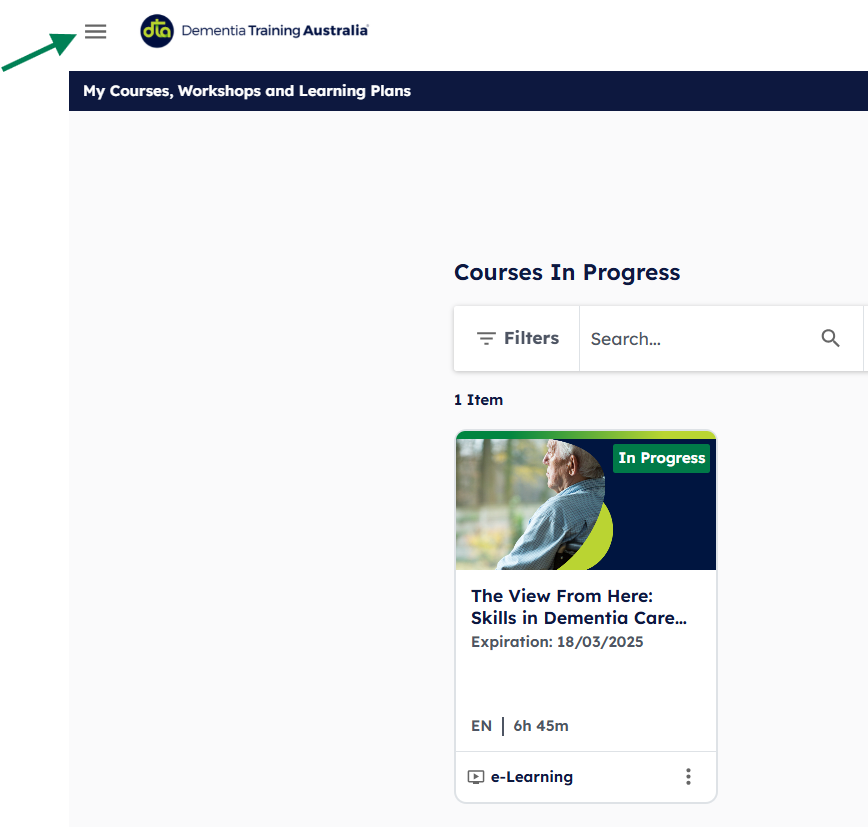Open the Filters panel

tap(517, 338)
